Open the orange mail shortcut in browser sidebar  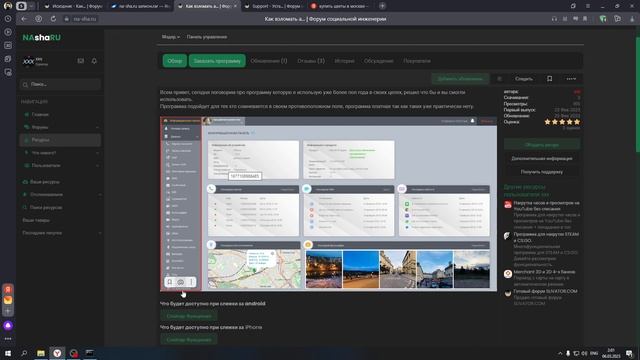(x=8, y=300)
